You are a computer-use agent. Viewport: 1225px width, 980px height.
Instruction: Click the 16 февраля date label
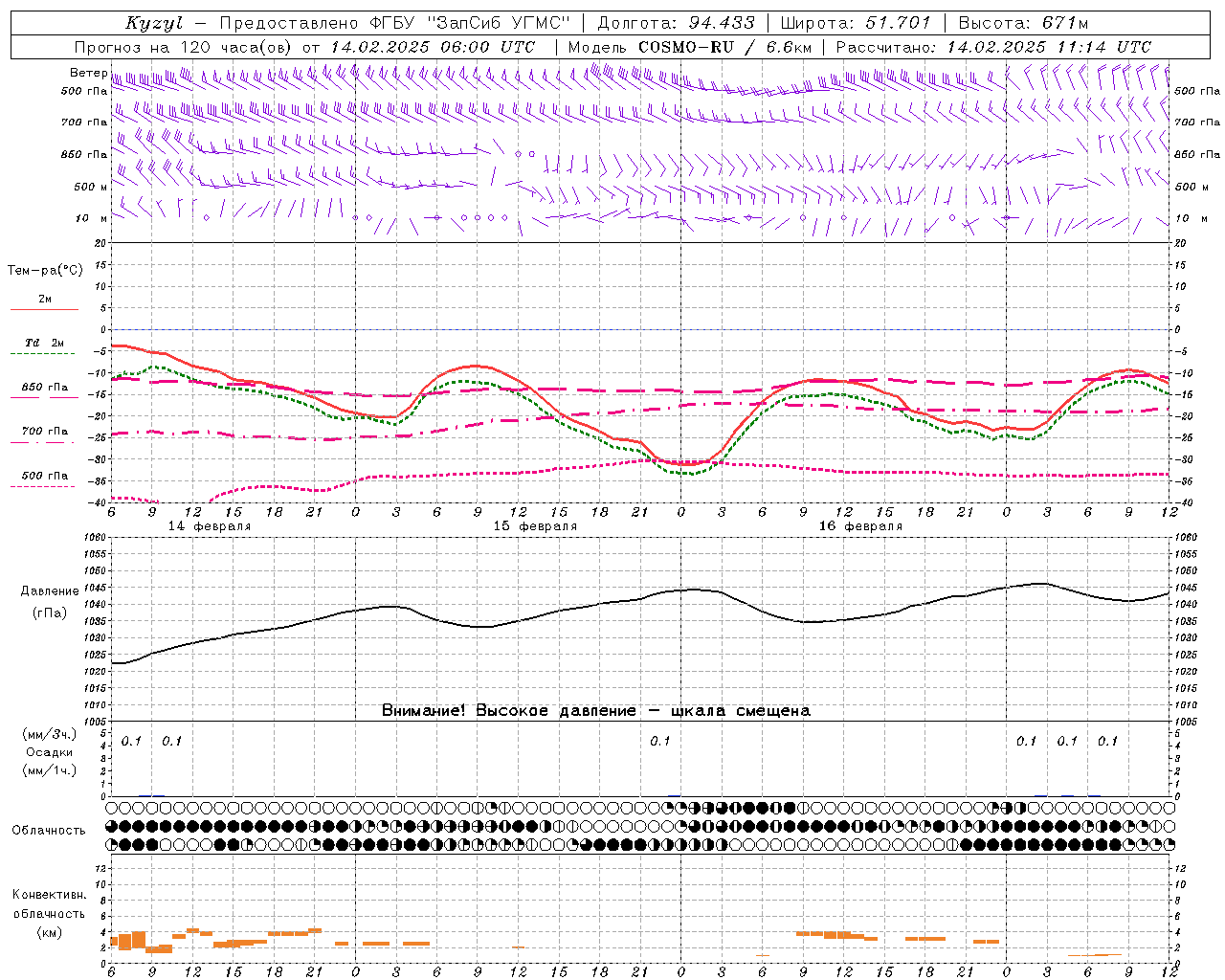(x=860, y=526)
